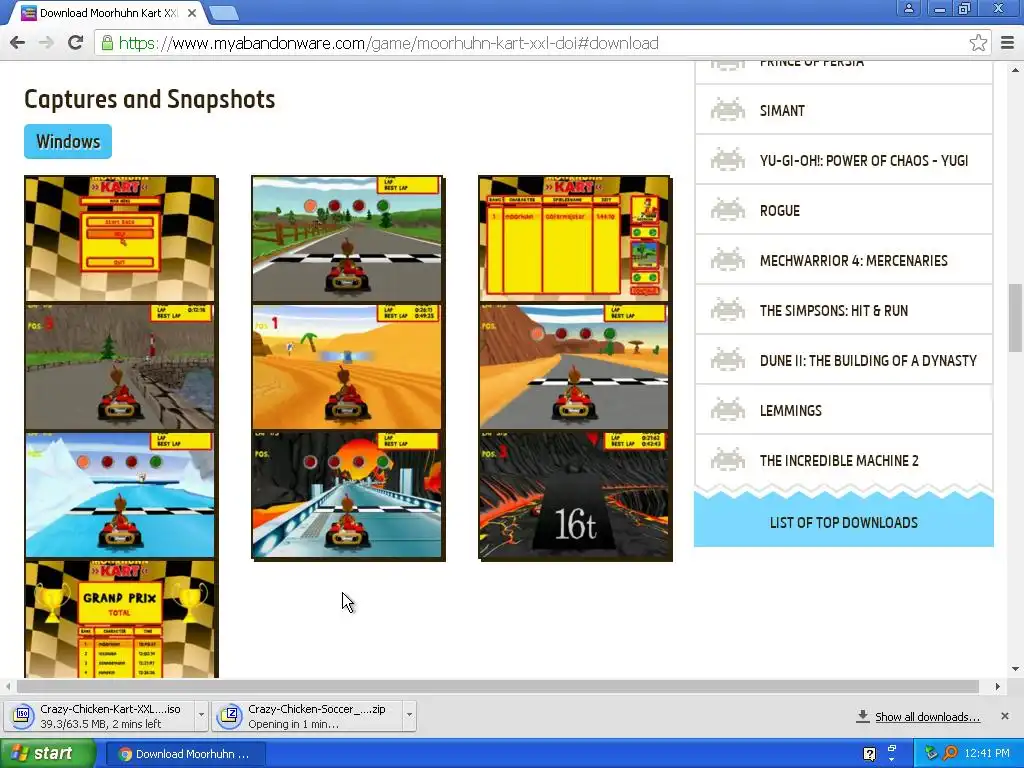This screenshot has height=768, width=1024.
Task: Click the scroll right arrow on horizontal scrollbar
Action: coord(997,686)
